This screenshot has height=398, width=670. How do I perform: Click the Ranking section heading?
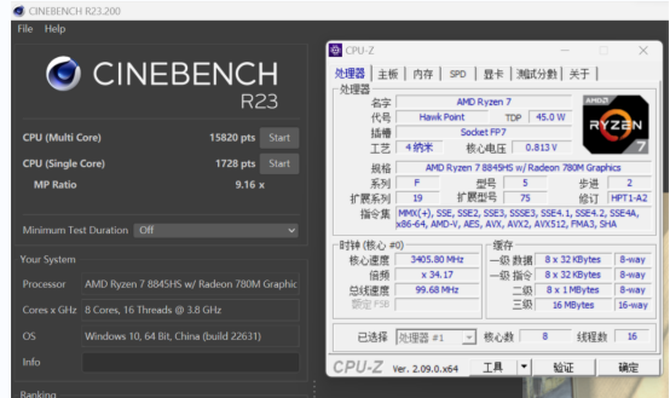[38, 394]
